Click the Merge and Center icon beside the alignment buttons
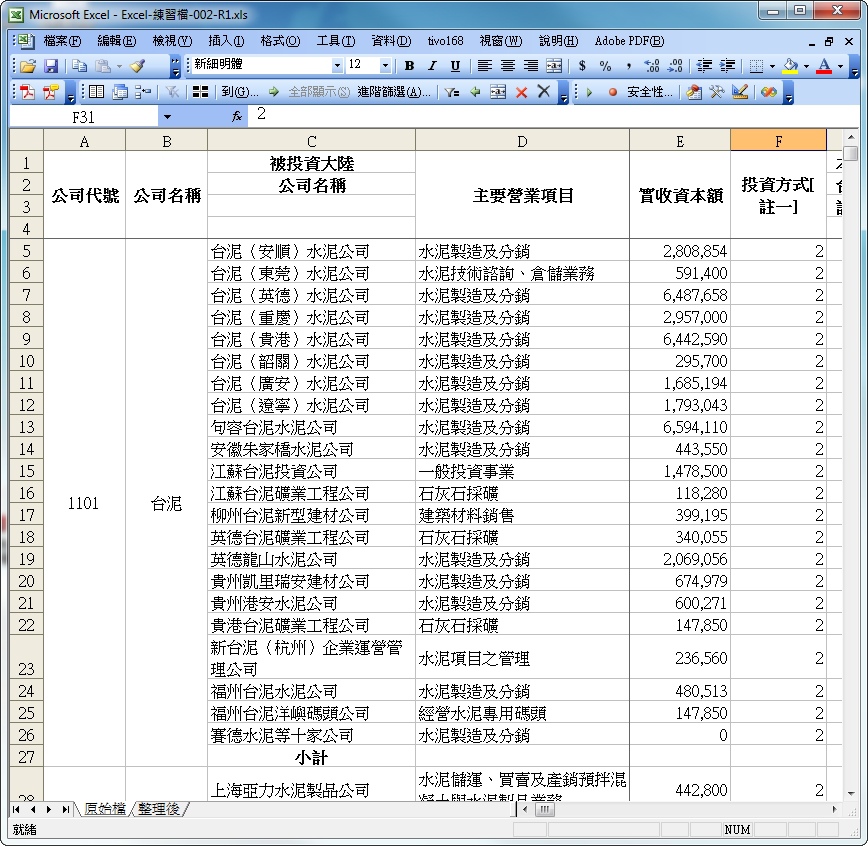Viewport: 868px width, 846px height. coord(554,66)
